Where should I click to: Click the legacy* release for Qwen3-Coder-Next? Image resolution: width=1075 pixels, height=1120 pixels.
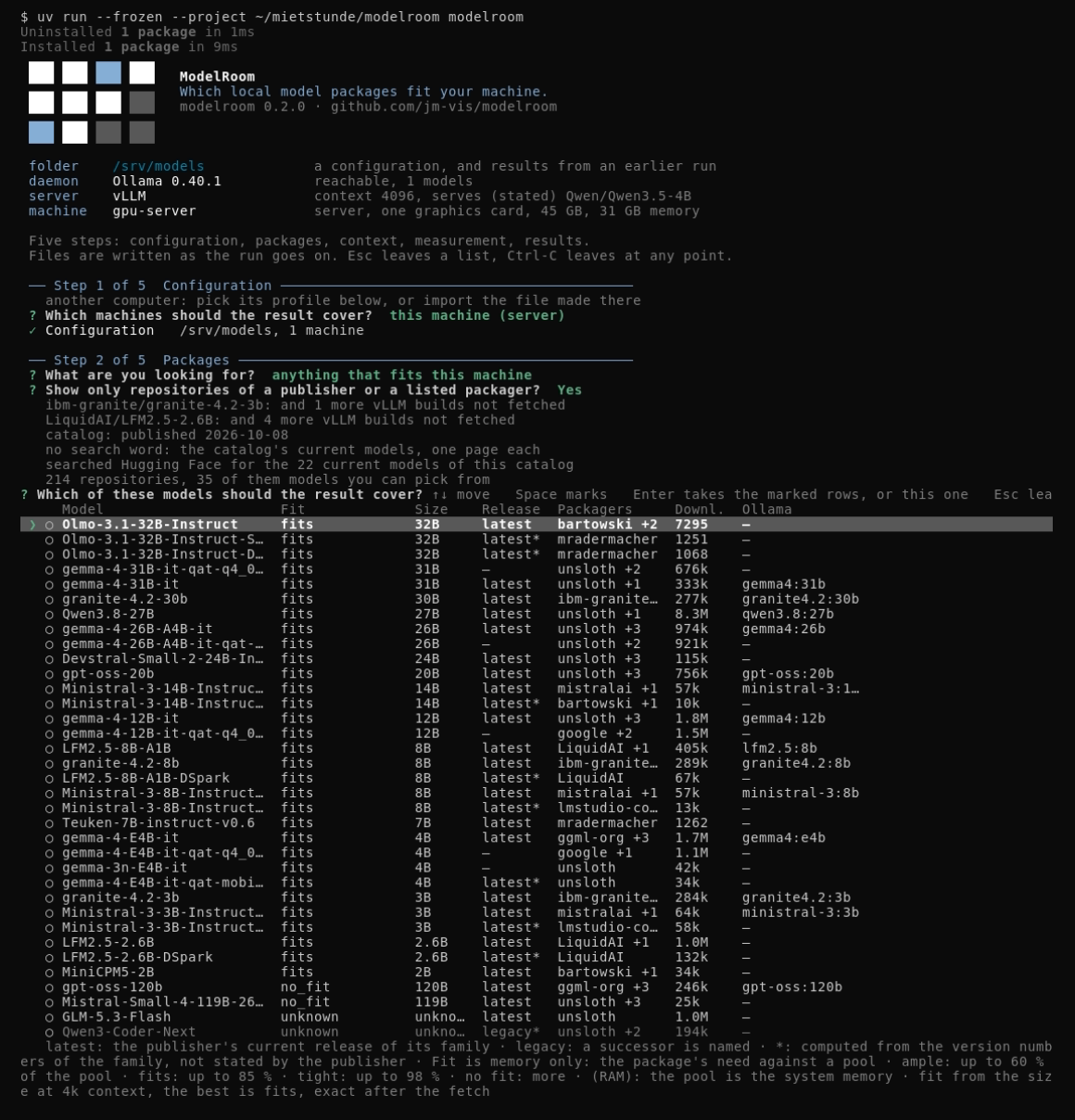coord(511,1031)
